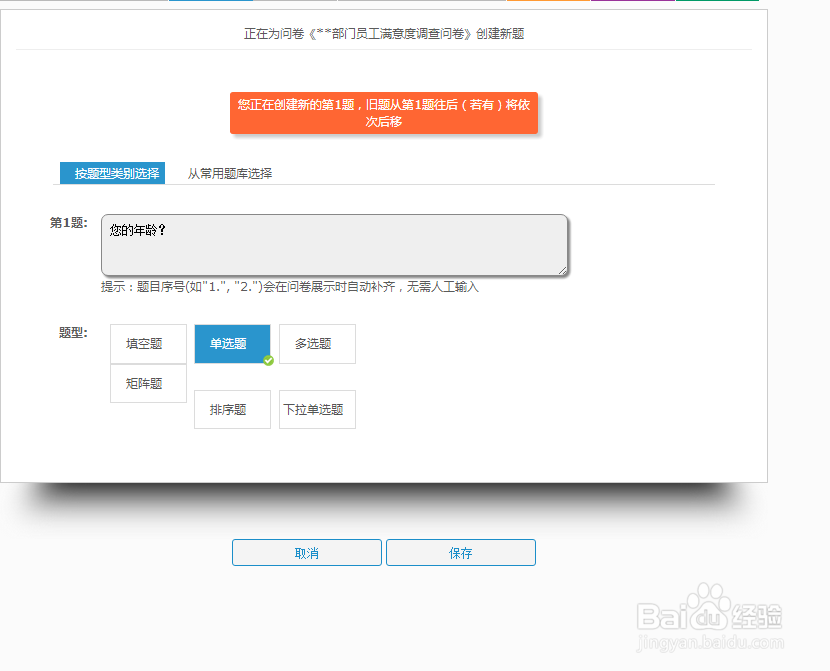Select 填空题 (fill-in-blank) question type
This screenshot has height=671, width=830.
pos(147,343)
